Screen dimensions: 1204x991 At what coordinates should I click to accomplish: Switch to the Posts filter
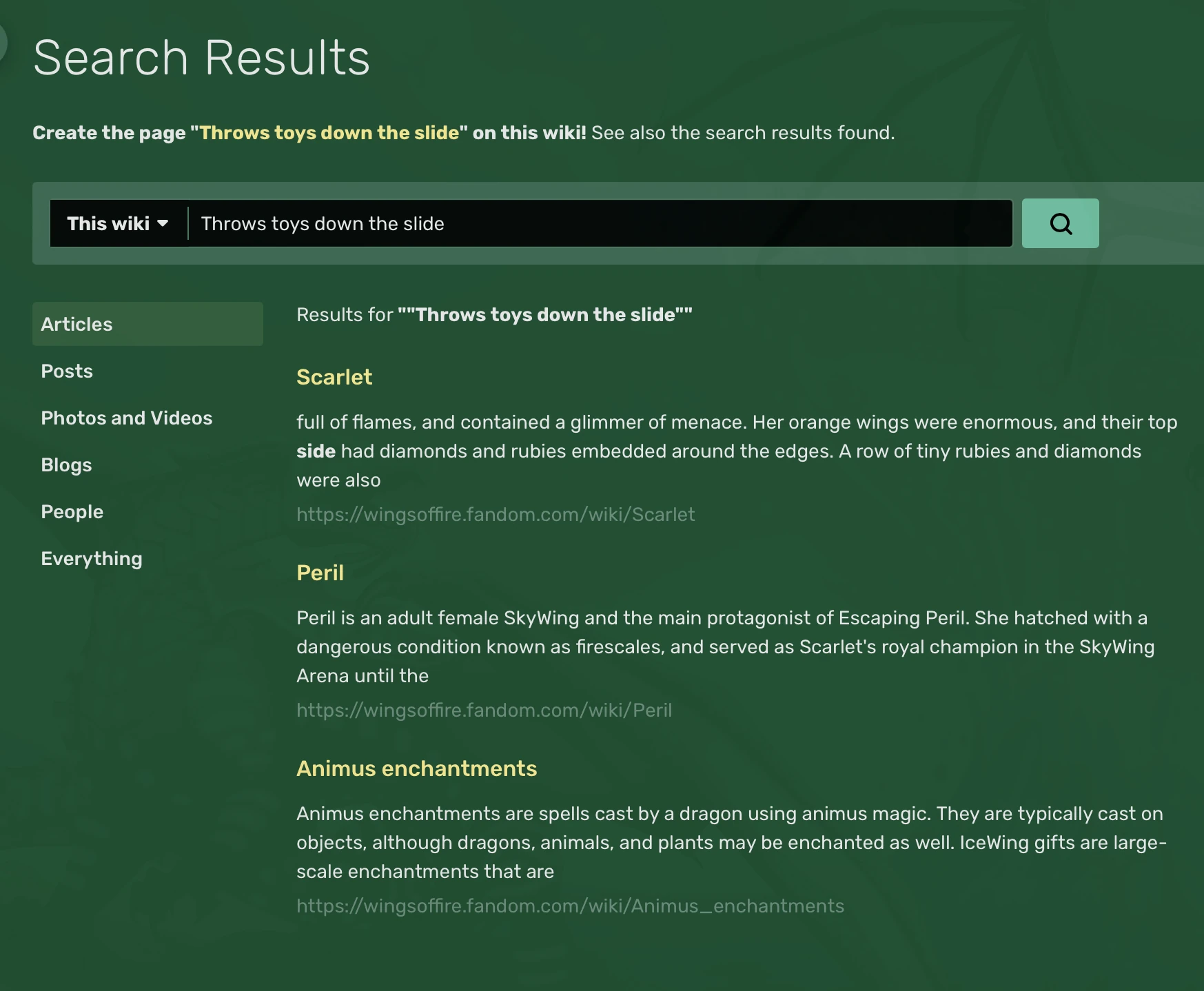67,371
